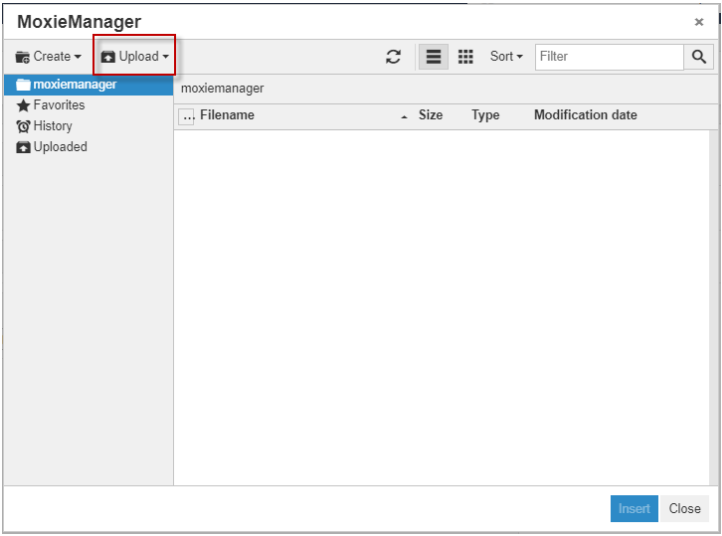Open Favorites in the sidebar

pos(51,105)
